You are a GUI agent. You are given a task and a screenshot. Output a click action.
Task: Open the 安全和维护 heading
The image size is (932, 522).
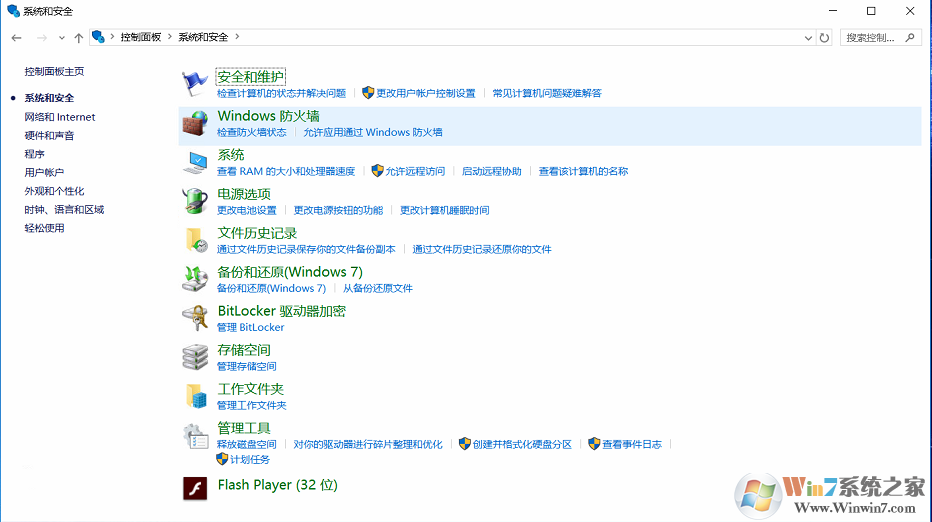click(250, 77)
